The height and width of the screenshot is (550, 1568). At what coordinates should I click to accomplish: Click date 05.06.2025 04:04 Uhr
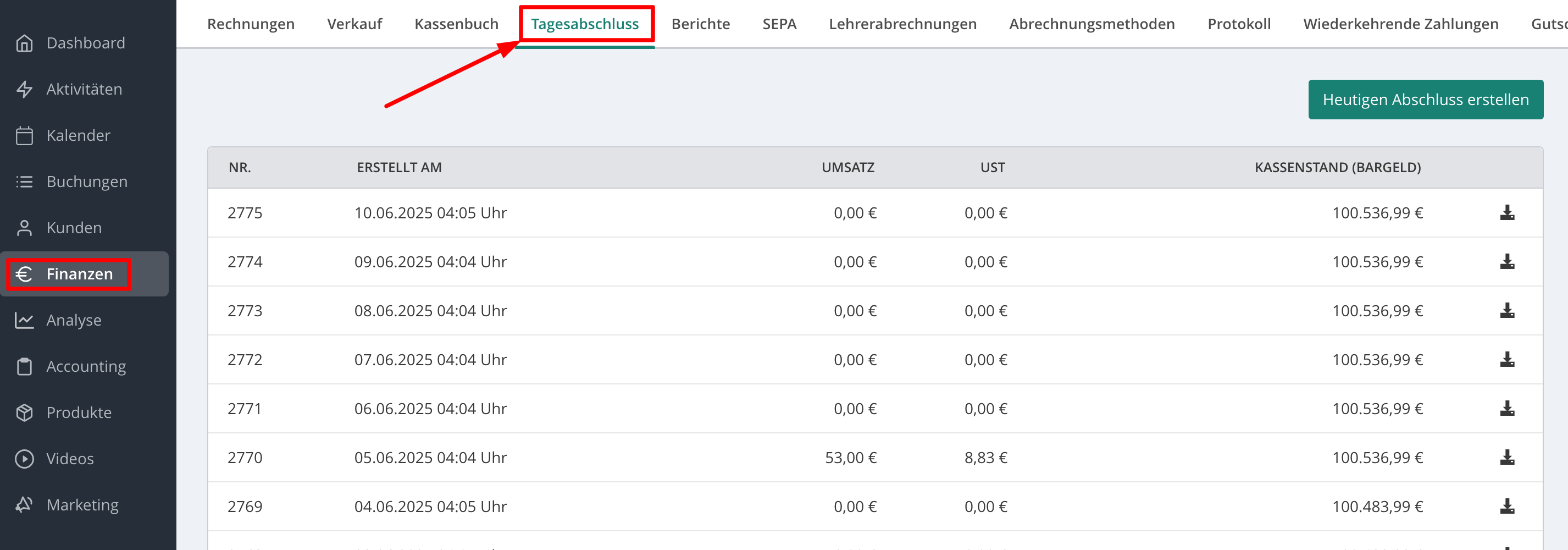[x=430, y=458]
